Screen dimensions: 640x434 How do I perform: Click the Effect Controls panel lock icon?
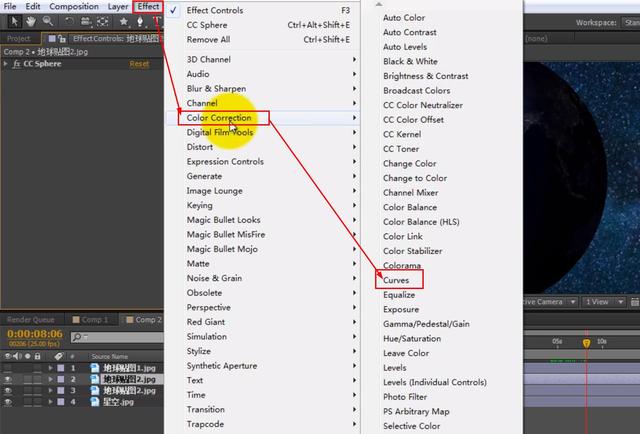[62, 39]
